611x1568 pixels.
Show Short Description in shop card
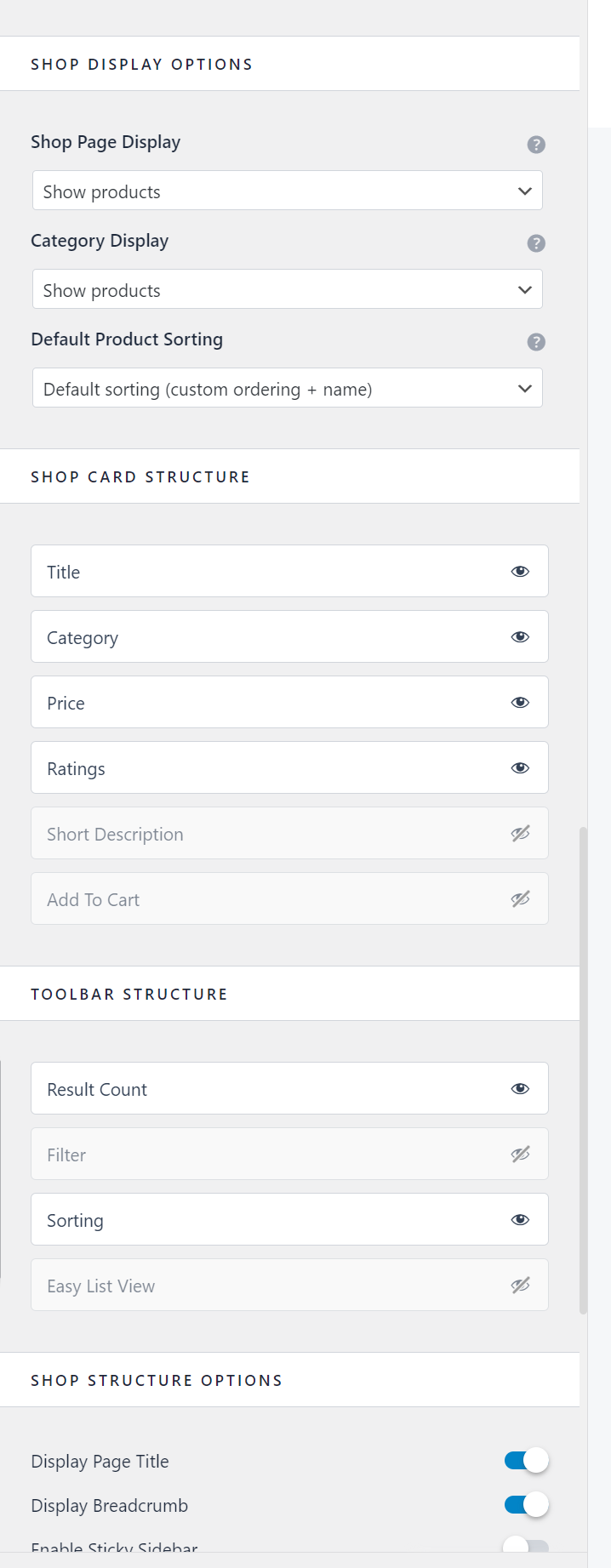(x=520, y=834)
